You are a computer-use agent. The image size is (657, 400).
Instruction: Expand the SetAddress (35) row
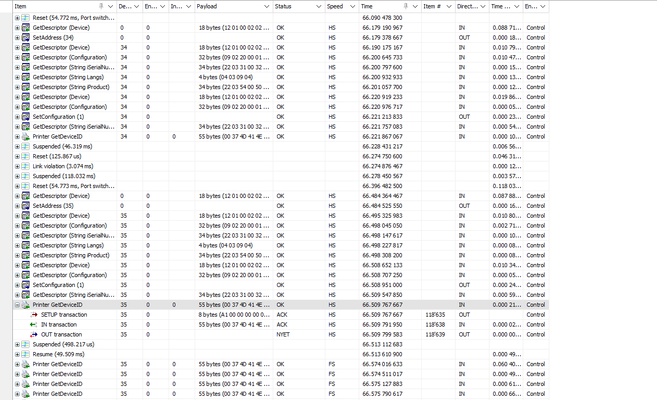click(17, 206)
